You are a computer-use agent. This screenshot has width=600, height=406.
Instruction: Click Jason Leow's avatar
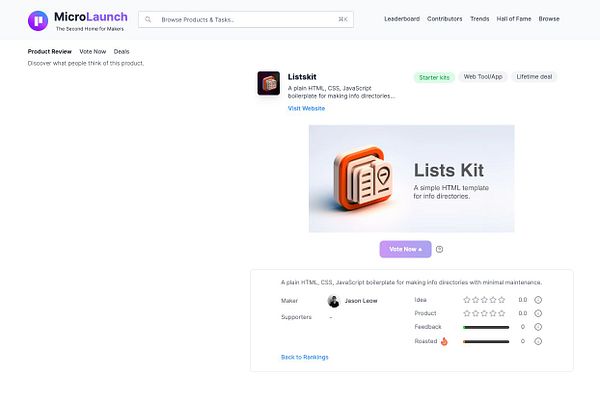(334, 301)
